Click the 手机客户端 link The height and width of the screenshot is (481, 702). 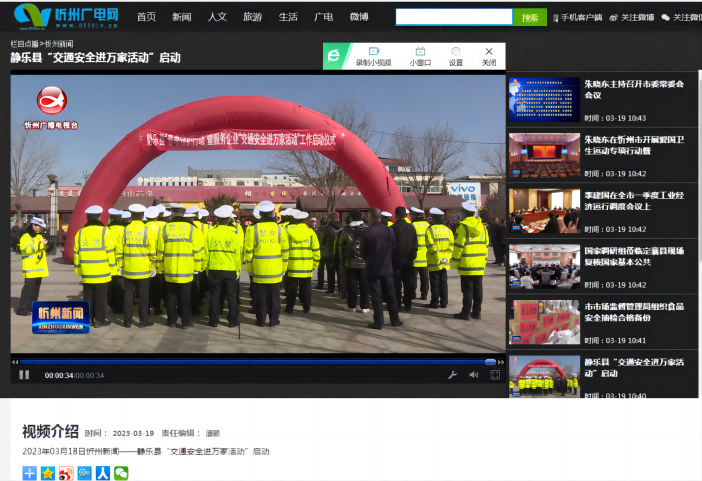[x=577, y=17]
